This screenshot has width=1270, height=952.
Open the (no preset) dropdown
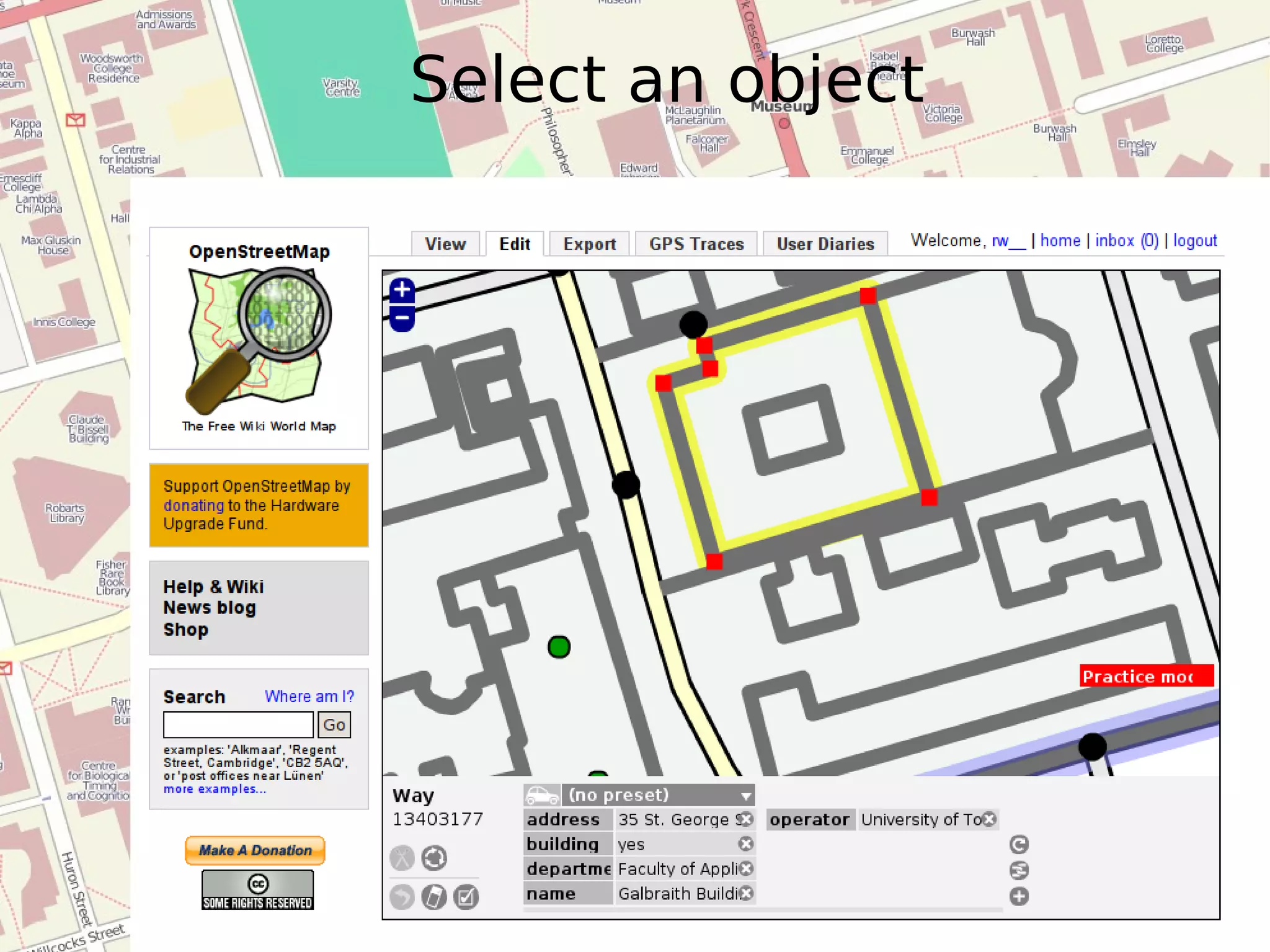[x=657, y=795]
